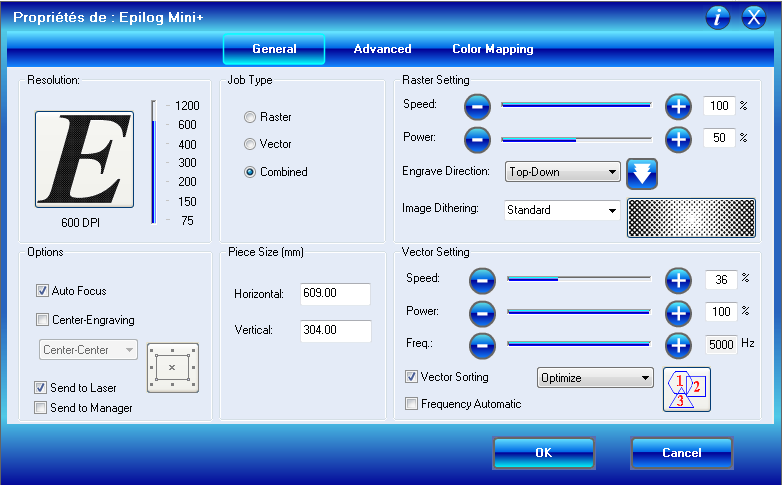Viewport: 782px width, 485px height.
Task: Click the Raster Power value field showing 50
Action: coord(719,138)
